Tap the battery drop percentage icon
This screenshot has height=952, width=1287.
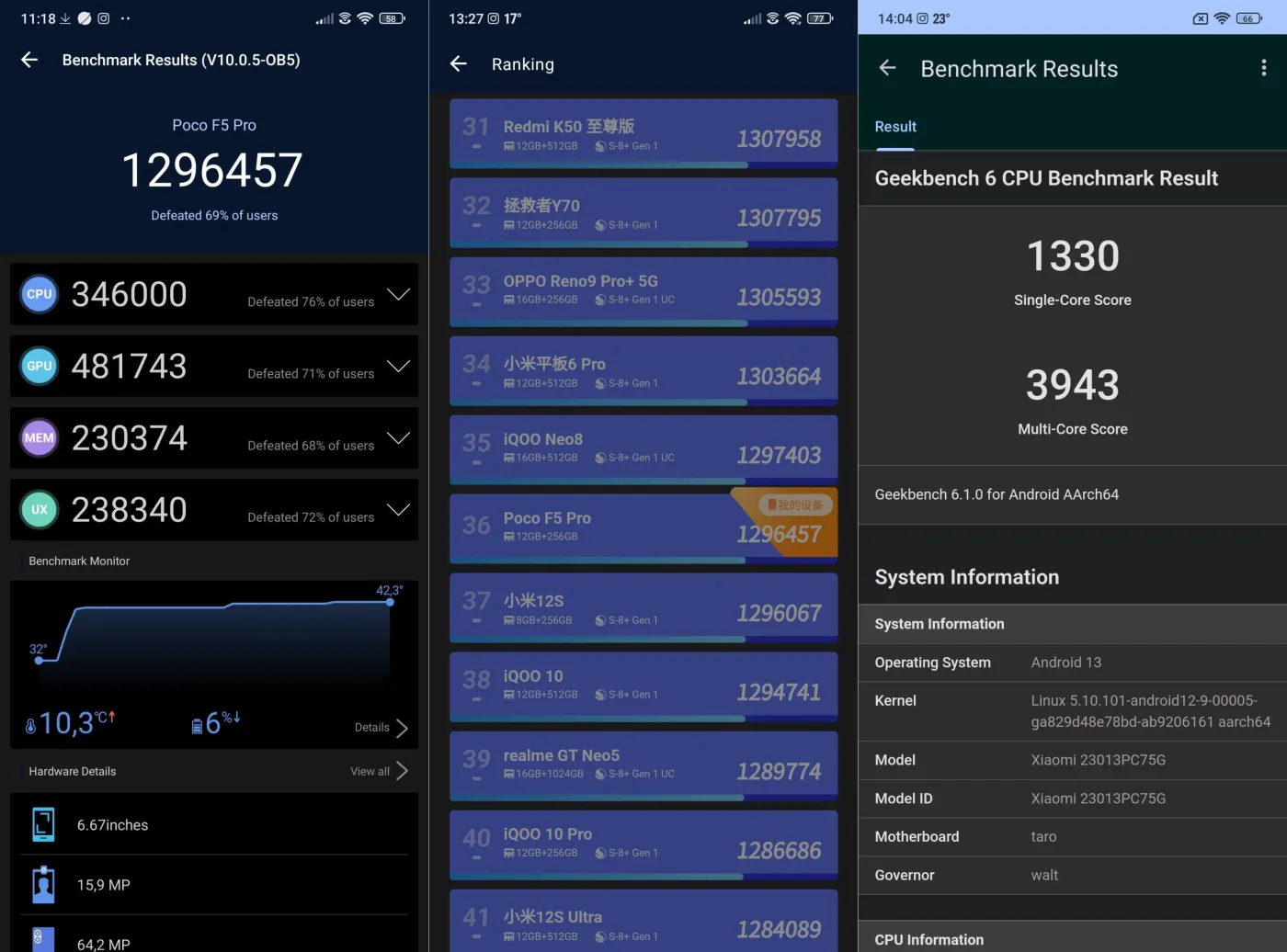coord(197,727)
